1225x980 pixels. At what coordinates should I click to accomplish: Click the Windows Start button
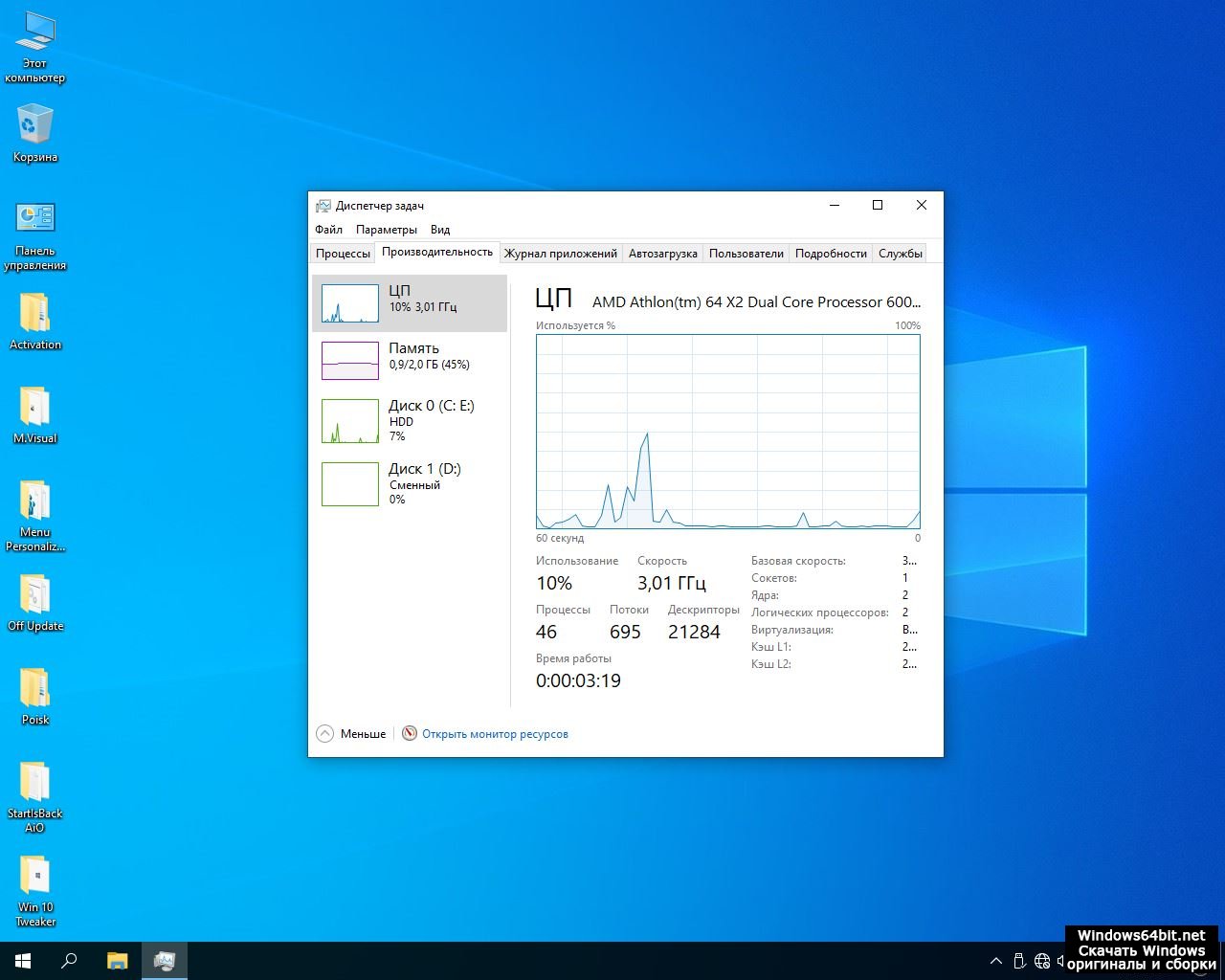[23, 961]
